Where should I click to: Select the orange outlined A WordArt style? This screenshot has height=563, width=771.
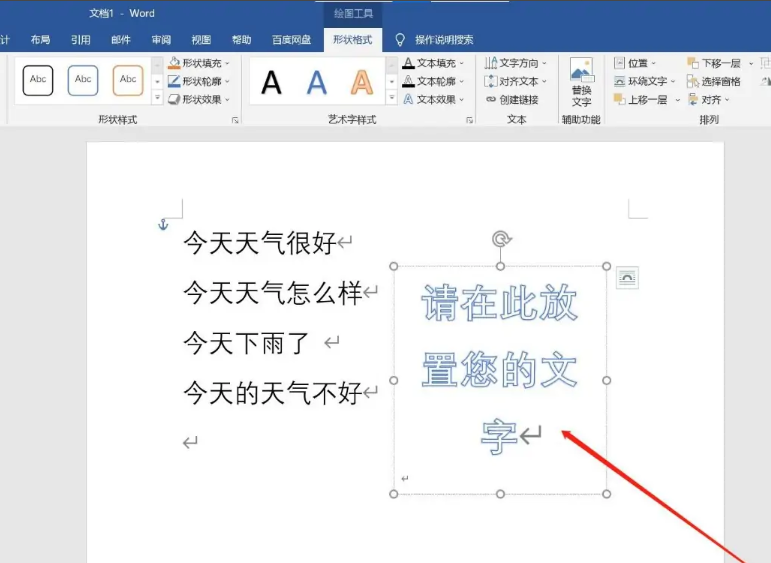[x=362, y=82]
